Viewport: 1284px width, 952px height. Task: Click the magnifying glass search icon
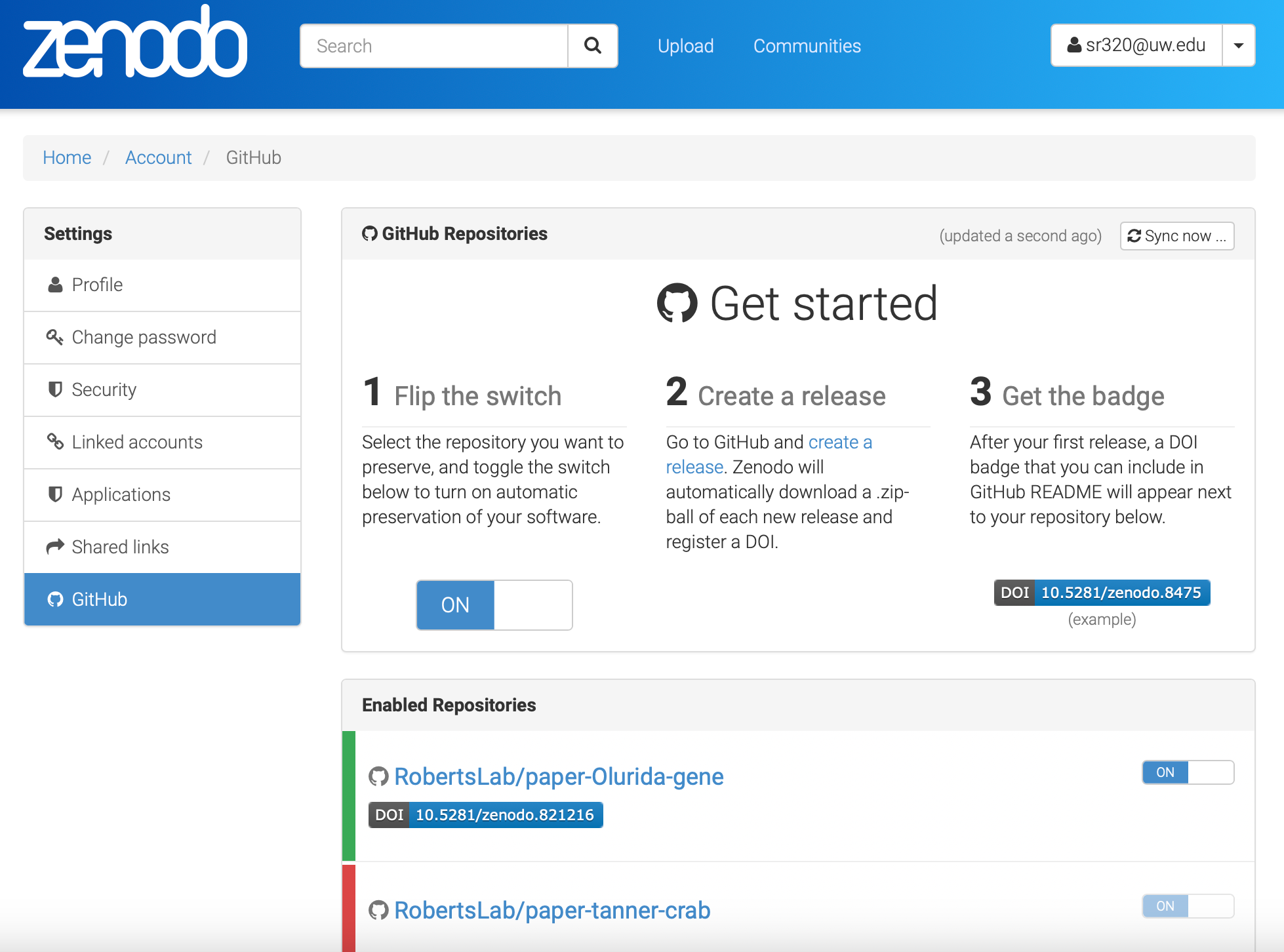[593, 46]
